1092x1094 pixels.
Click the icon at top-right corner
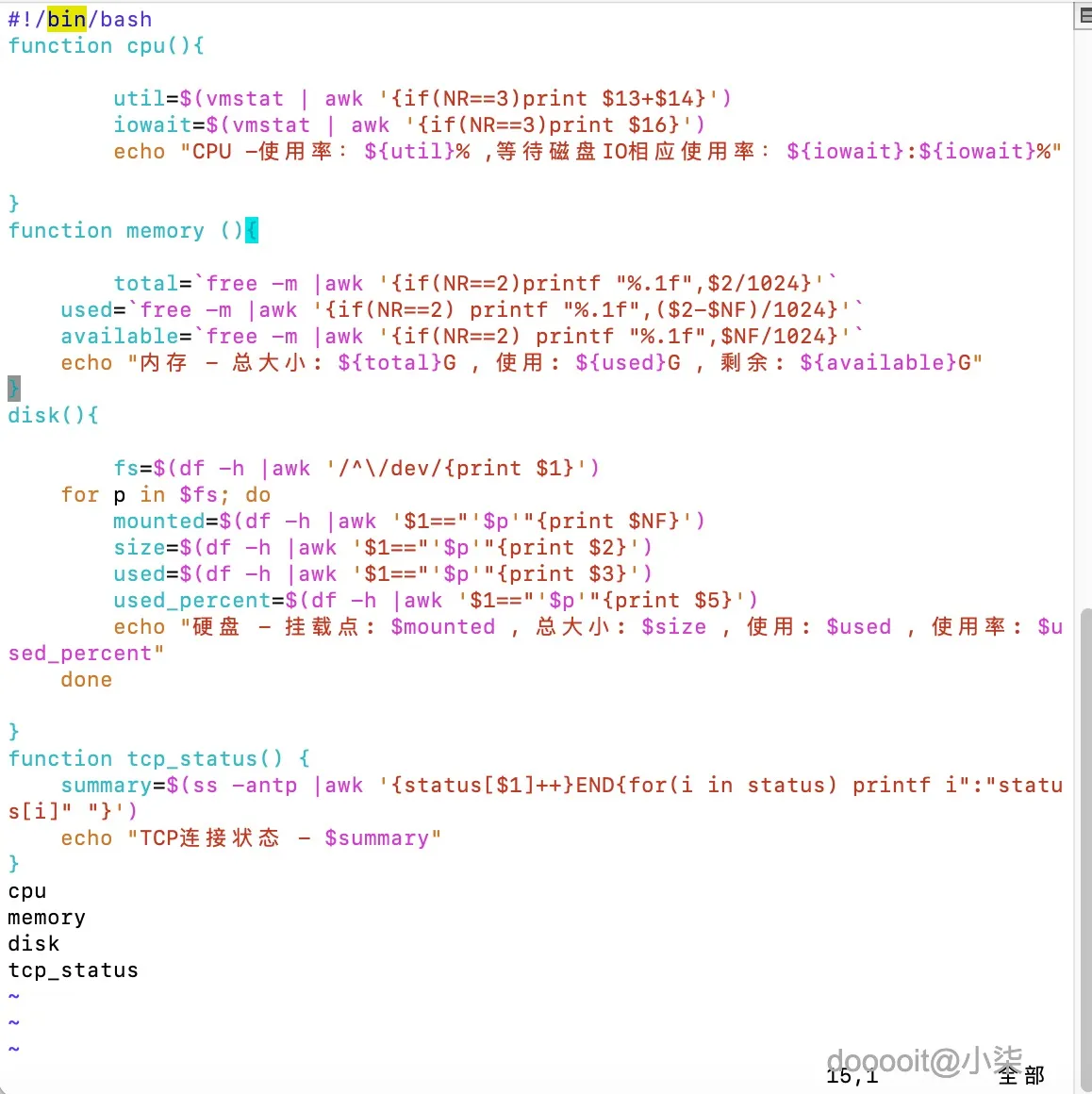click(1083, 15)
